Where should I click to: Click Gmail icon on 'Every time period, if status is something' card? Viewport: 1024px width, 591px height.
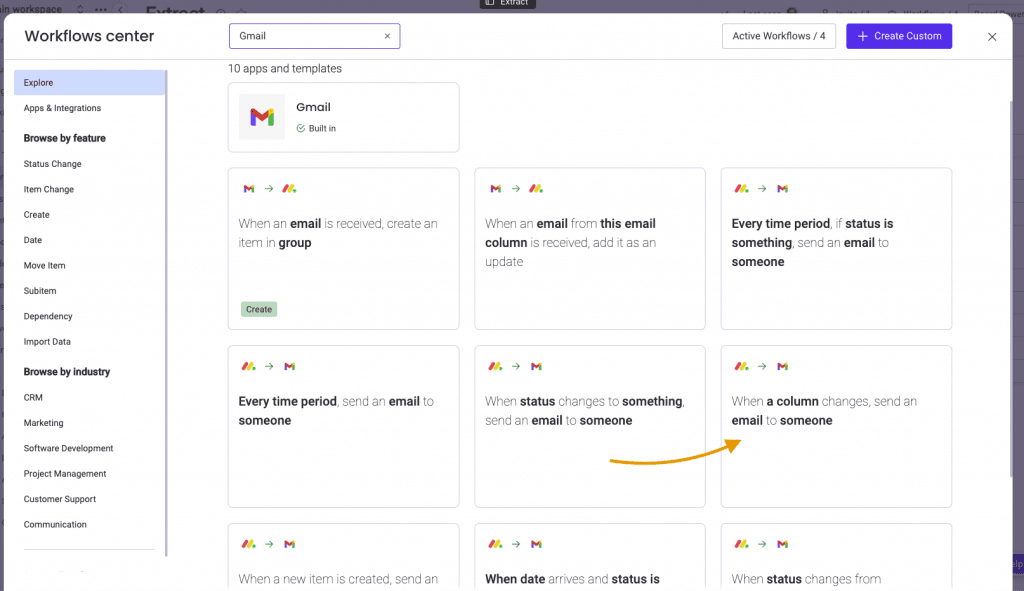pyautogui.click(x=782, y=189)
